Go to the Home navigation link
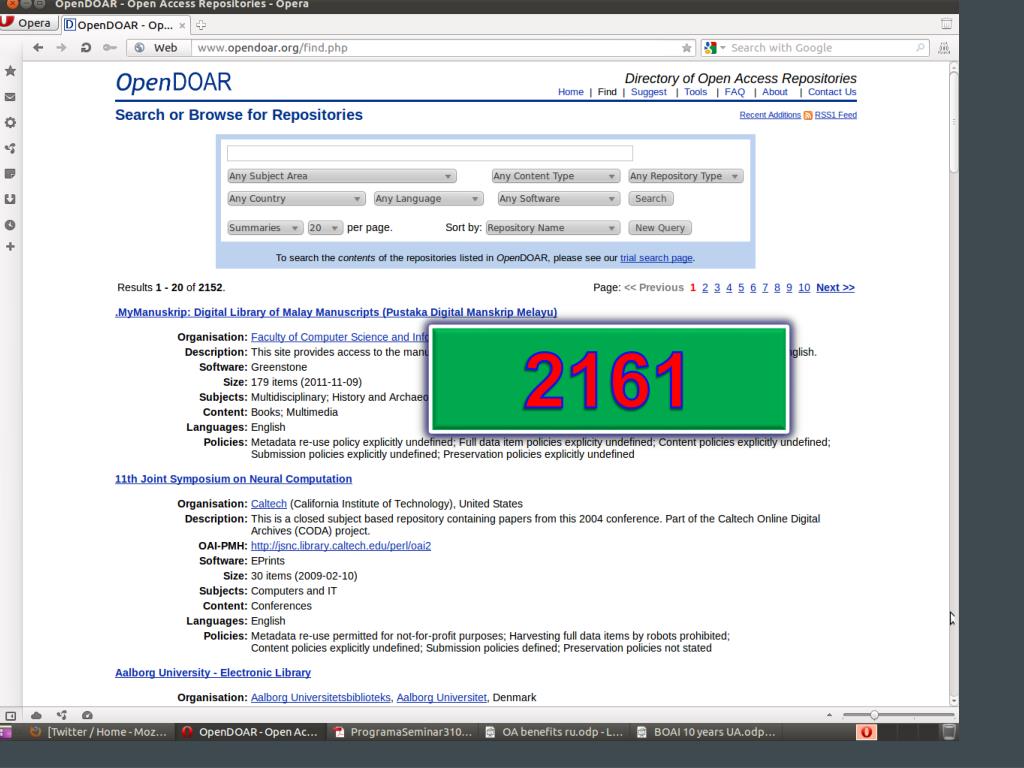Screen dimensions: 1024x768 tap(571, 92)
